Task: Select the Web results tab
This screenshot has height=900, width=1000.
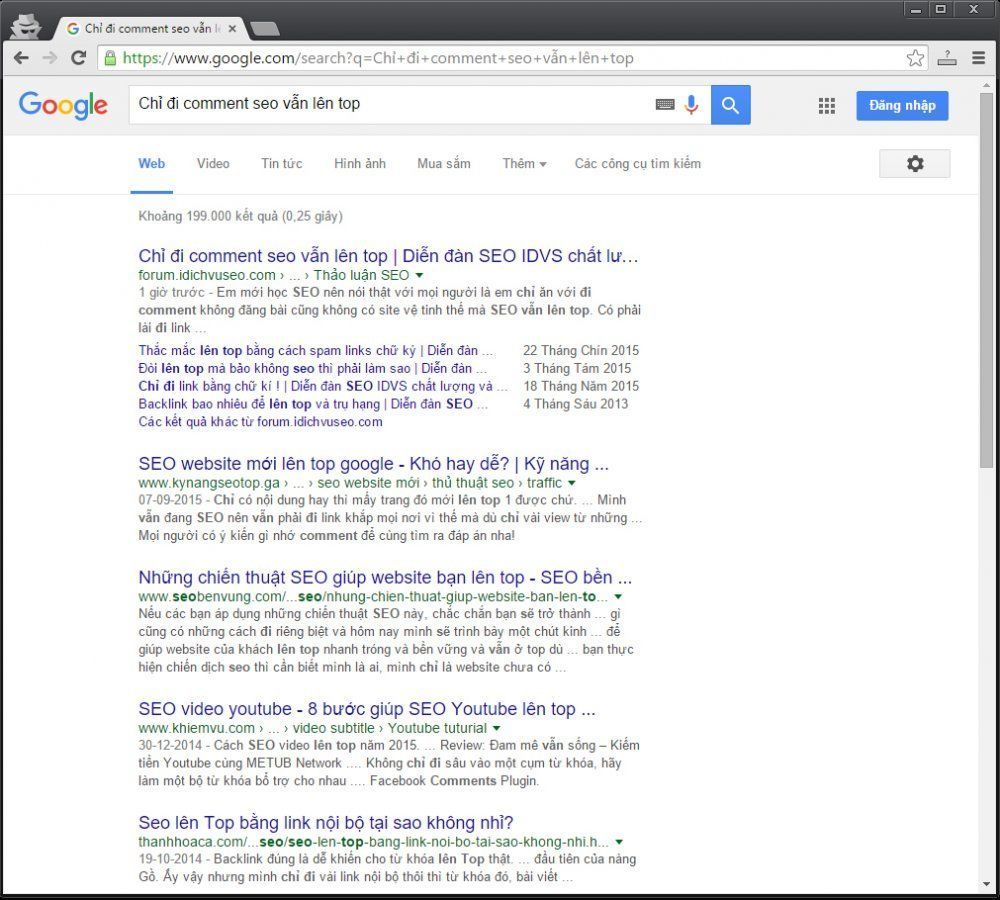Action: click(x=151, y=163)
